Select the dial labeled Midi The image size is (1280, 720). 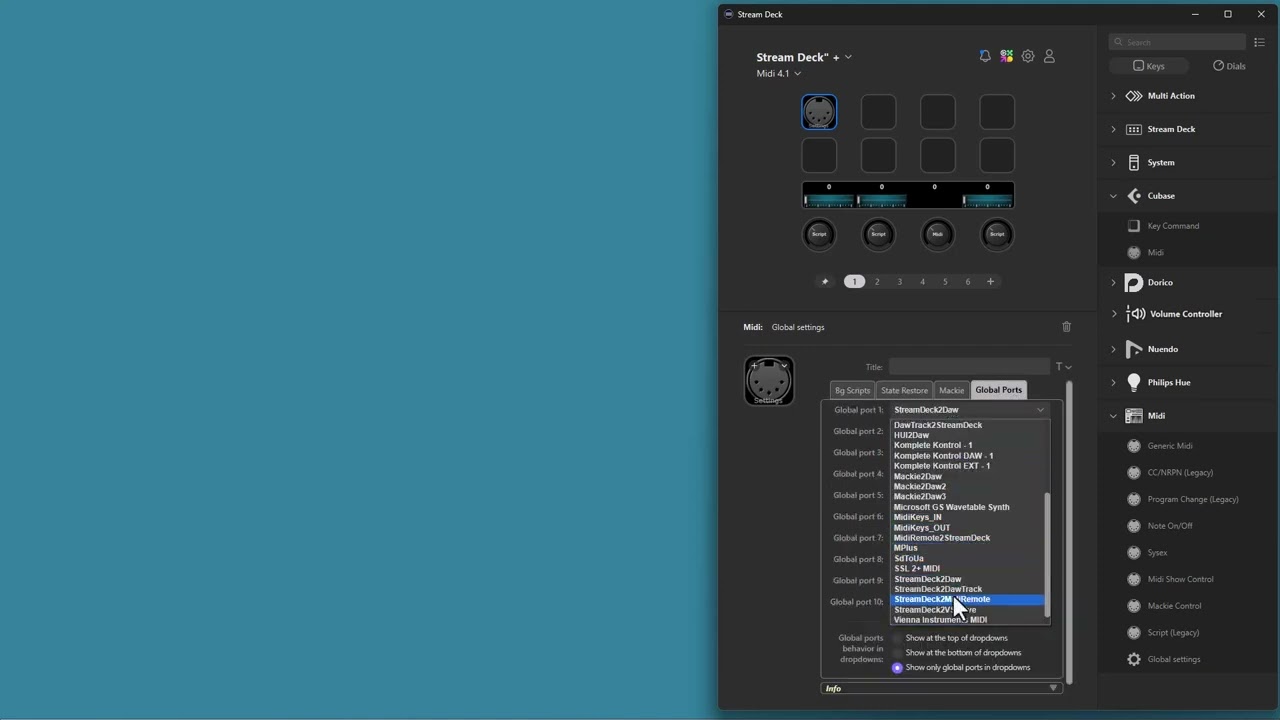(x=937, y=234)
